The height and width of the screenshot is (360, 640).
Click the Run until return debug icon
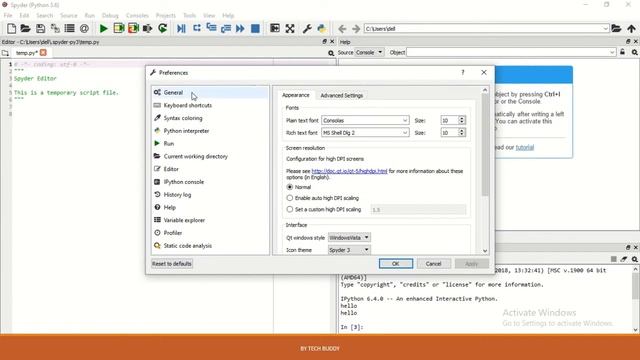click(x=226, y=28)
